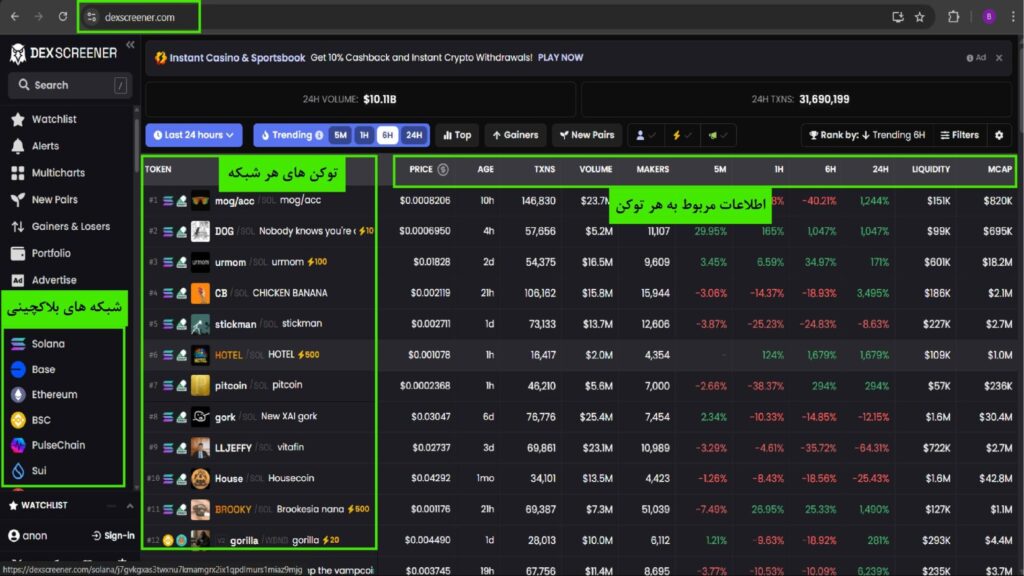Select 1H trending timeframe
The width and height of the screenshot is (1024, 576).
pos(364,135)
